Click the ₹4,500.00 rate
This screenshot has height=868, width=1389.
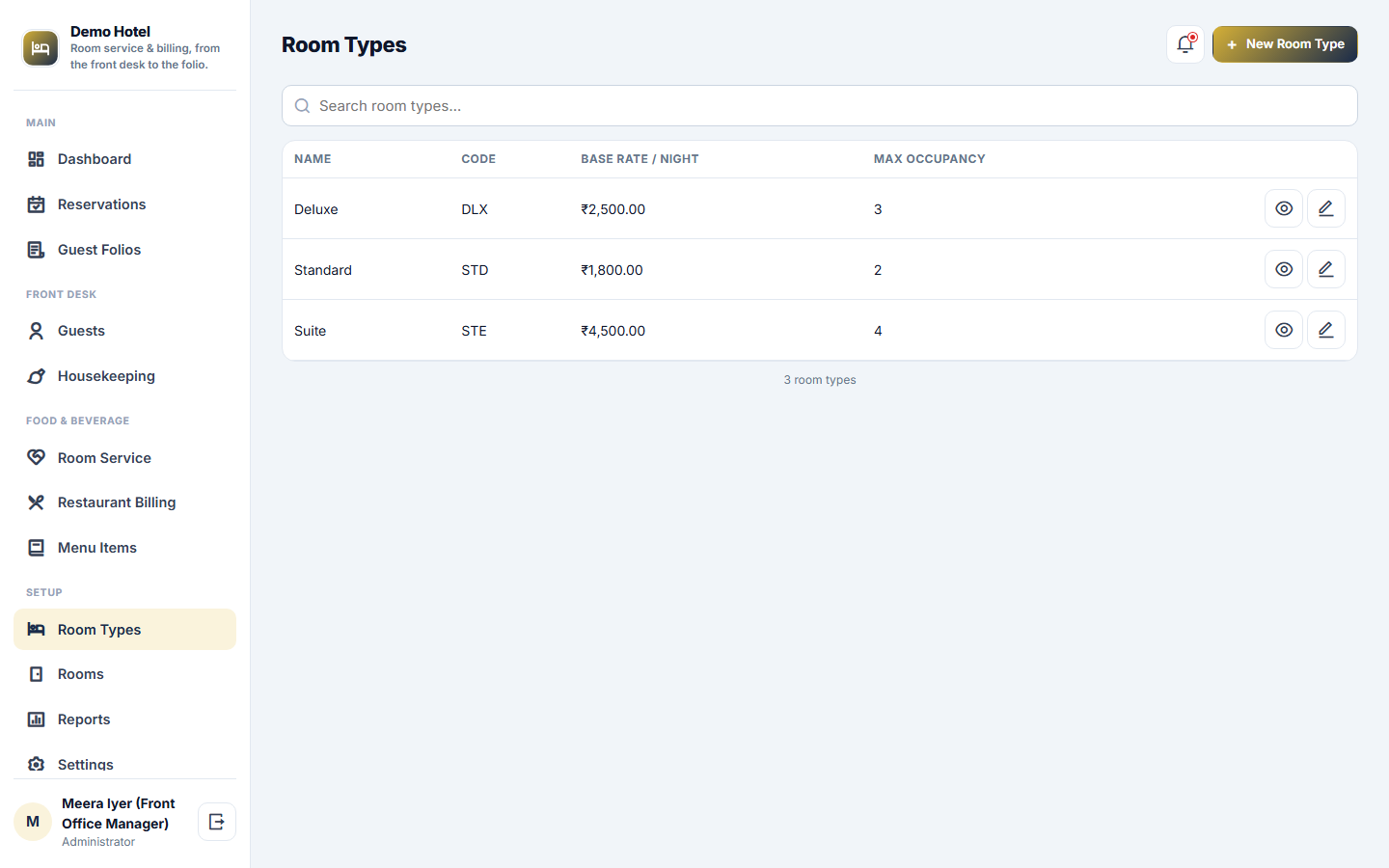[613, 331]
